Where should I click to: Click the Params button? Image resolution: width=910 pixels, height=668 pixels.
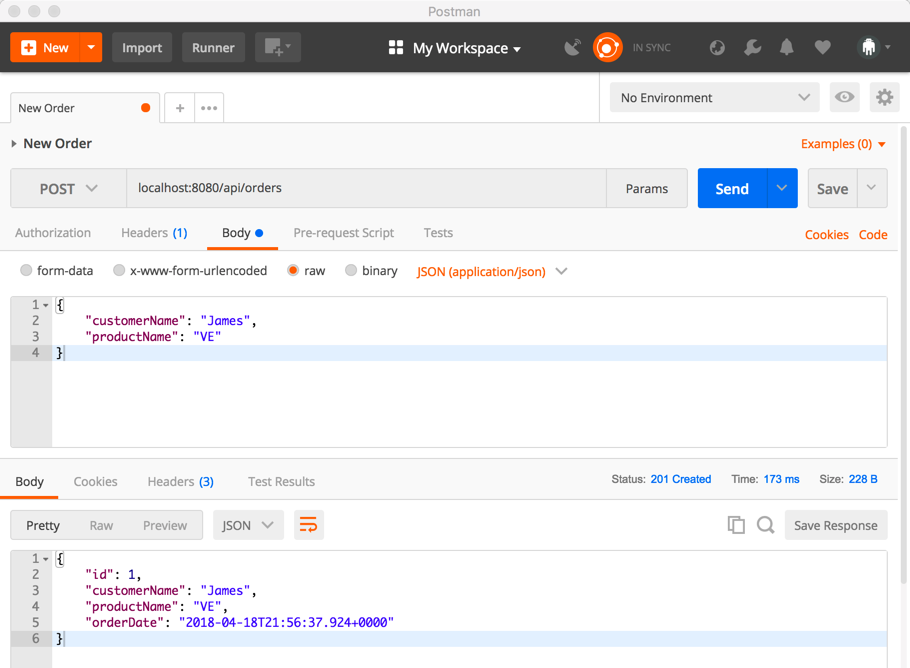tap(647, 189)
